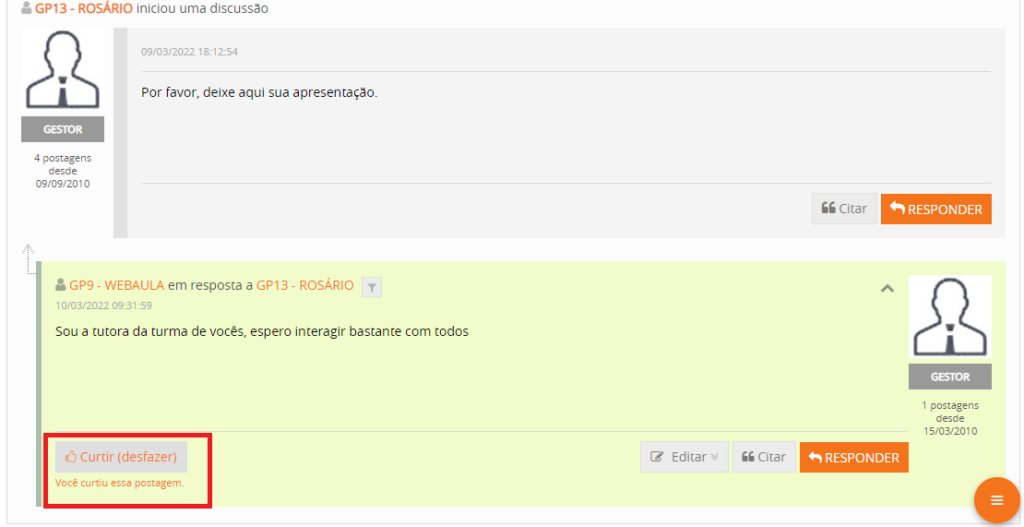The image size is (1024, 527).
Task: Click the GESTOR badge under the left avatar
Action: point(62,130)
